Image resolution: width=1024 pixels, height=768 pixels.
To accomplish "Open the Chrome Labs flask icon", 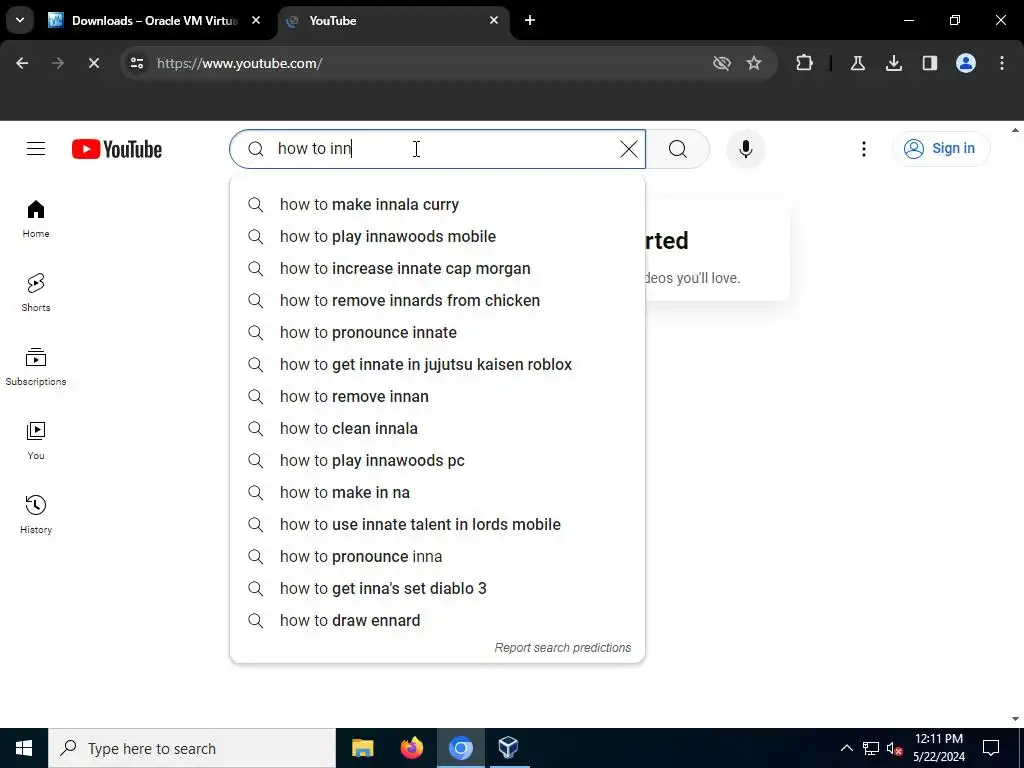I will [857, 63].
